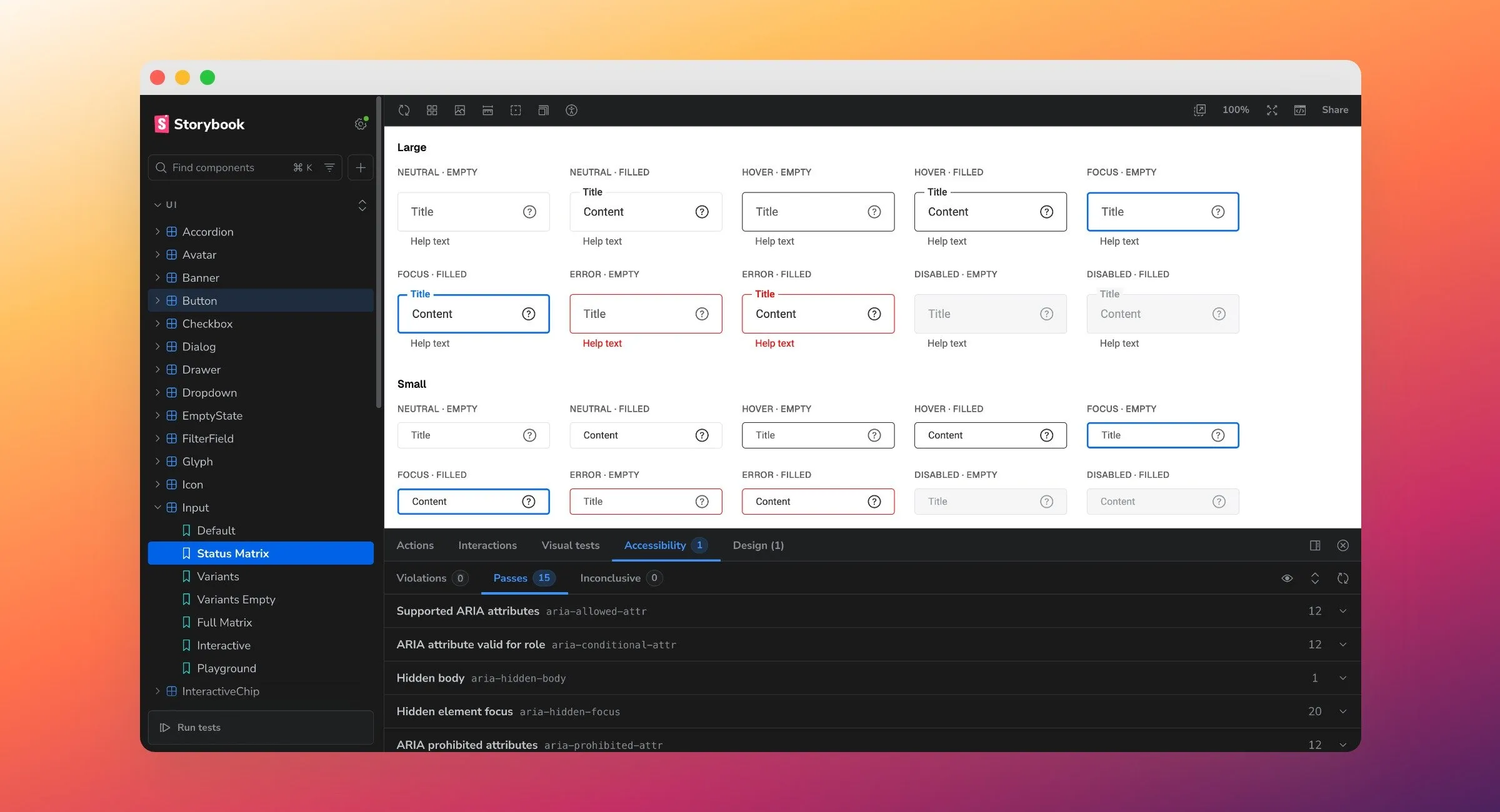Open the Playground story
This screenshot has width=1500, height=812.
tap(260, 668)
